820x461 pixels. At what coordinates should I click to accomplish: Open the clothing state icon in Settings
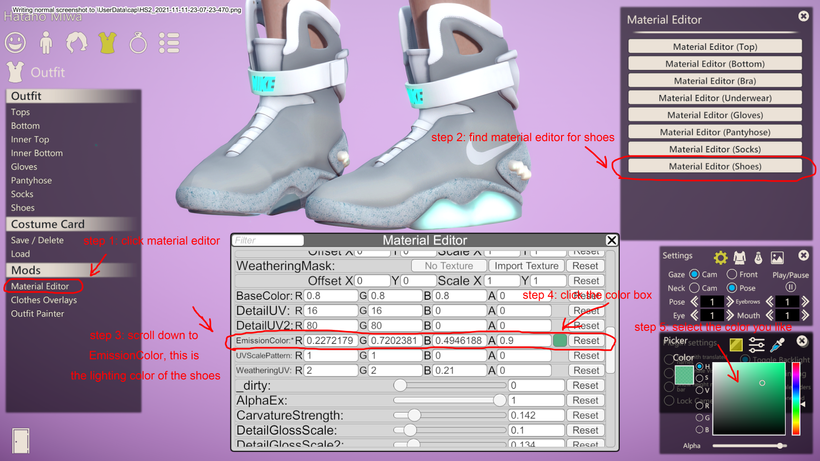(x=739, y=257)
